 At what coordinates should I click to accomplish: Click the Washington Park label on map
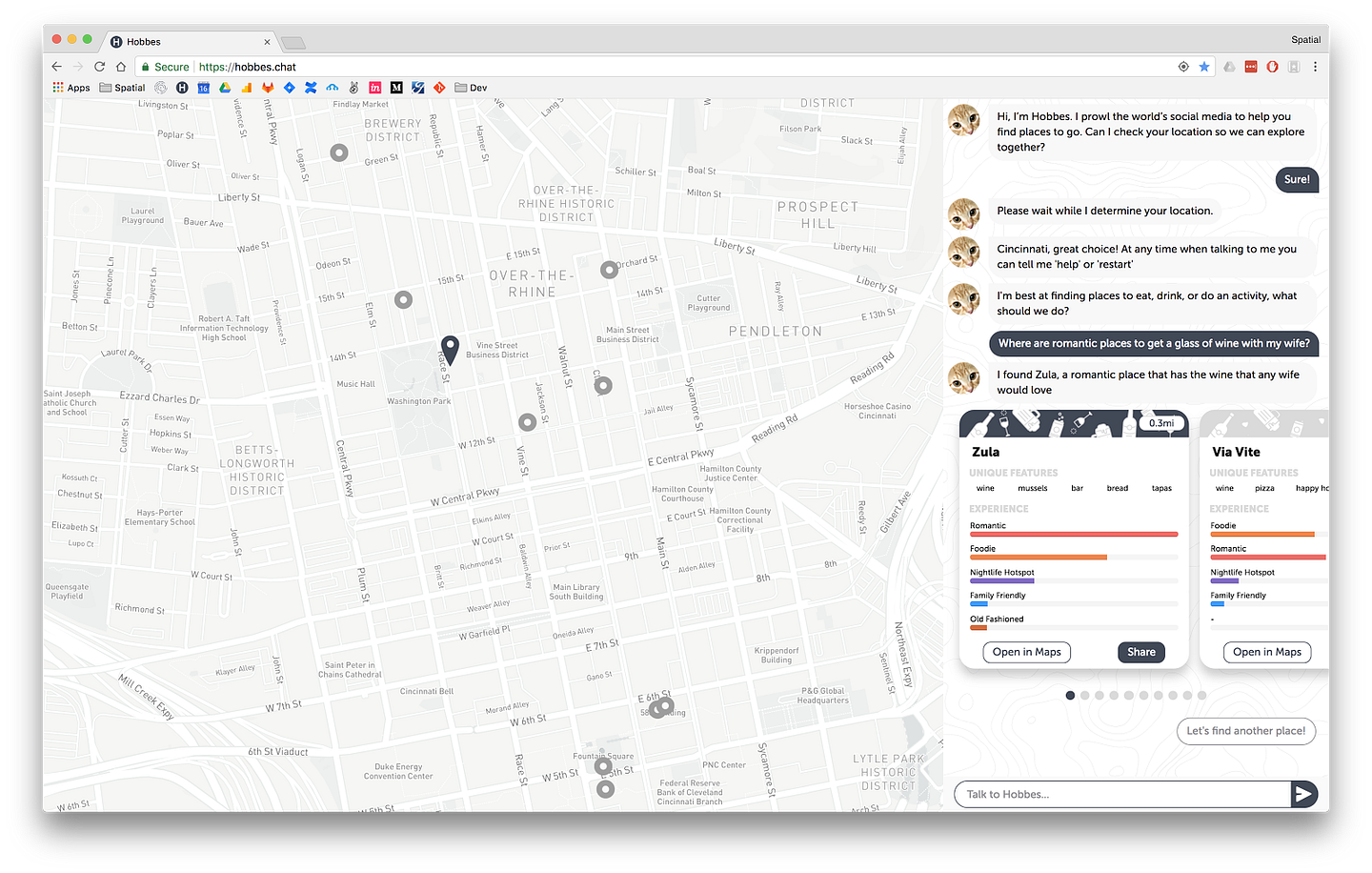point(418,401)
